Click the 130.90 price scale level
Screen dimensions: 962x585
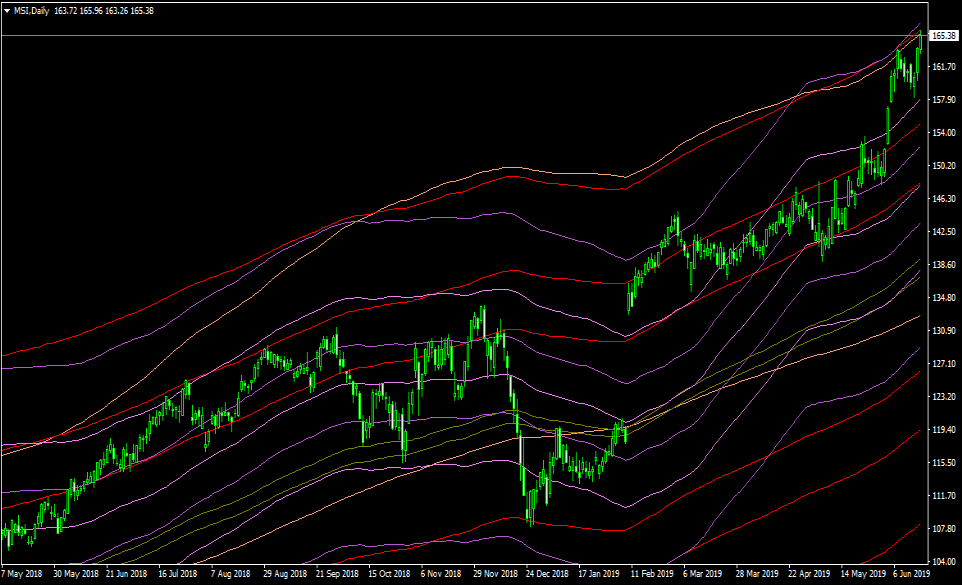(x=944, y=331)
